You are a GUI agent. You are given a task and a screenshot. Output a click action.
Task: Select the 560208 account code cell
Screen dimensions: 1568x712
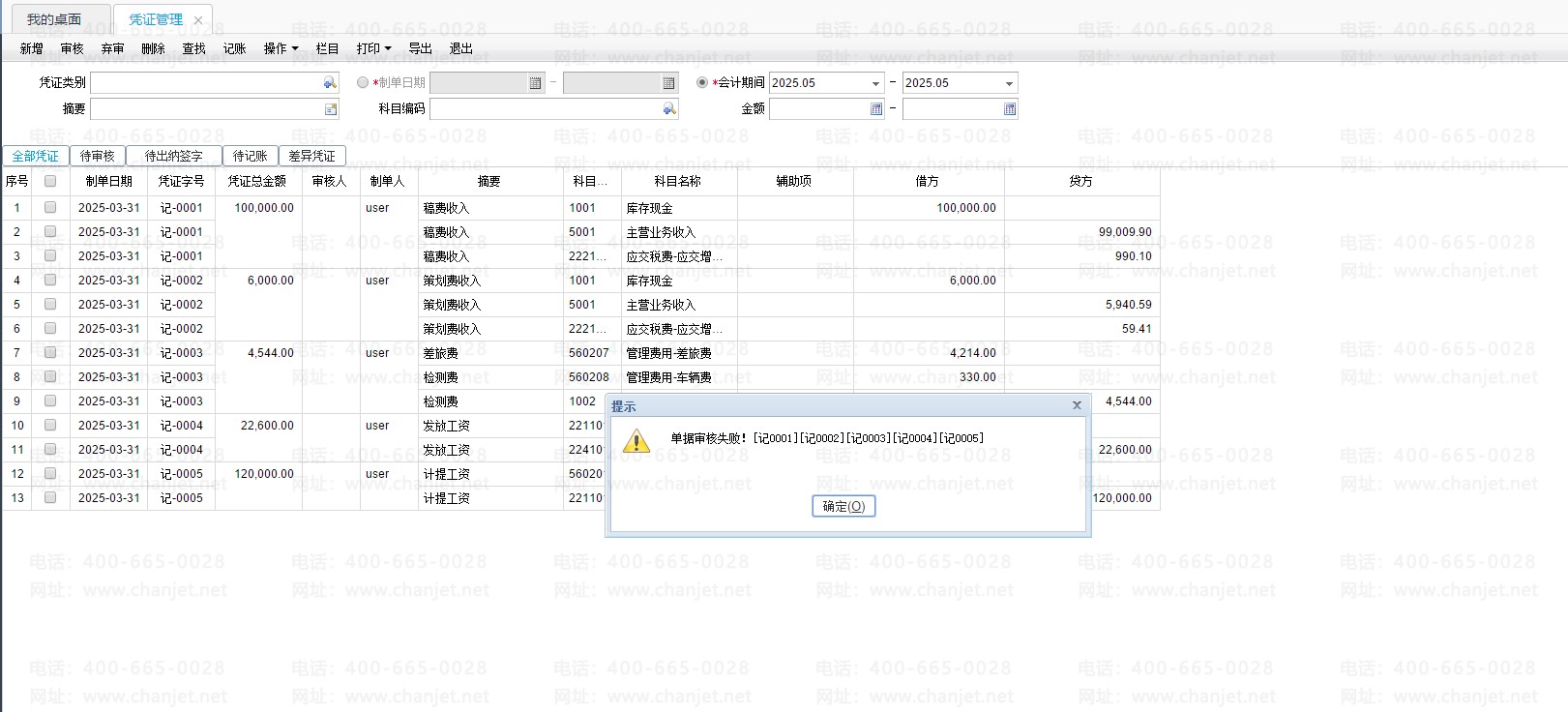tap(592, 377)
